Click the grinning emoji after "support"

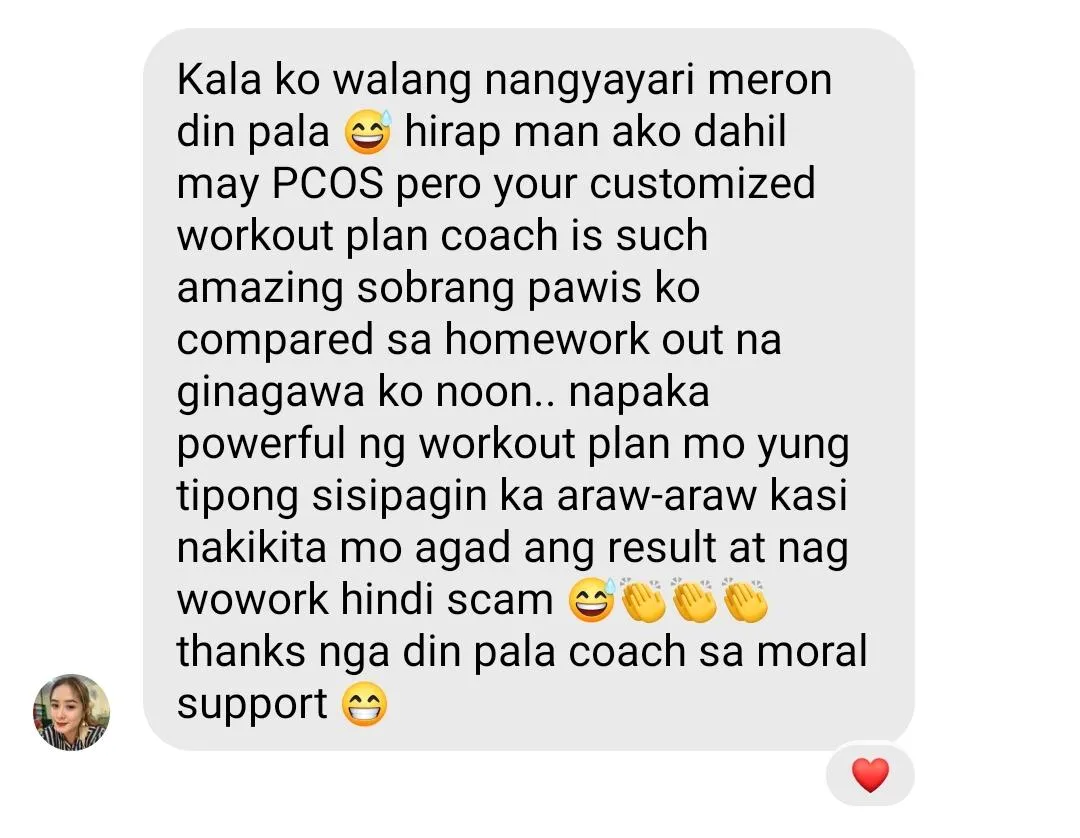click(x=365, y=704)
